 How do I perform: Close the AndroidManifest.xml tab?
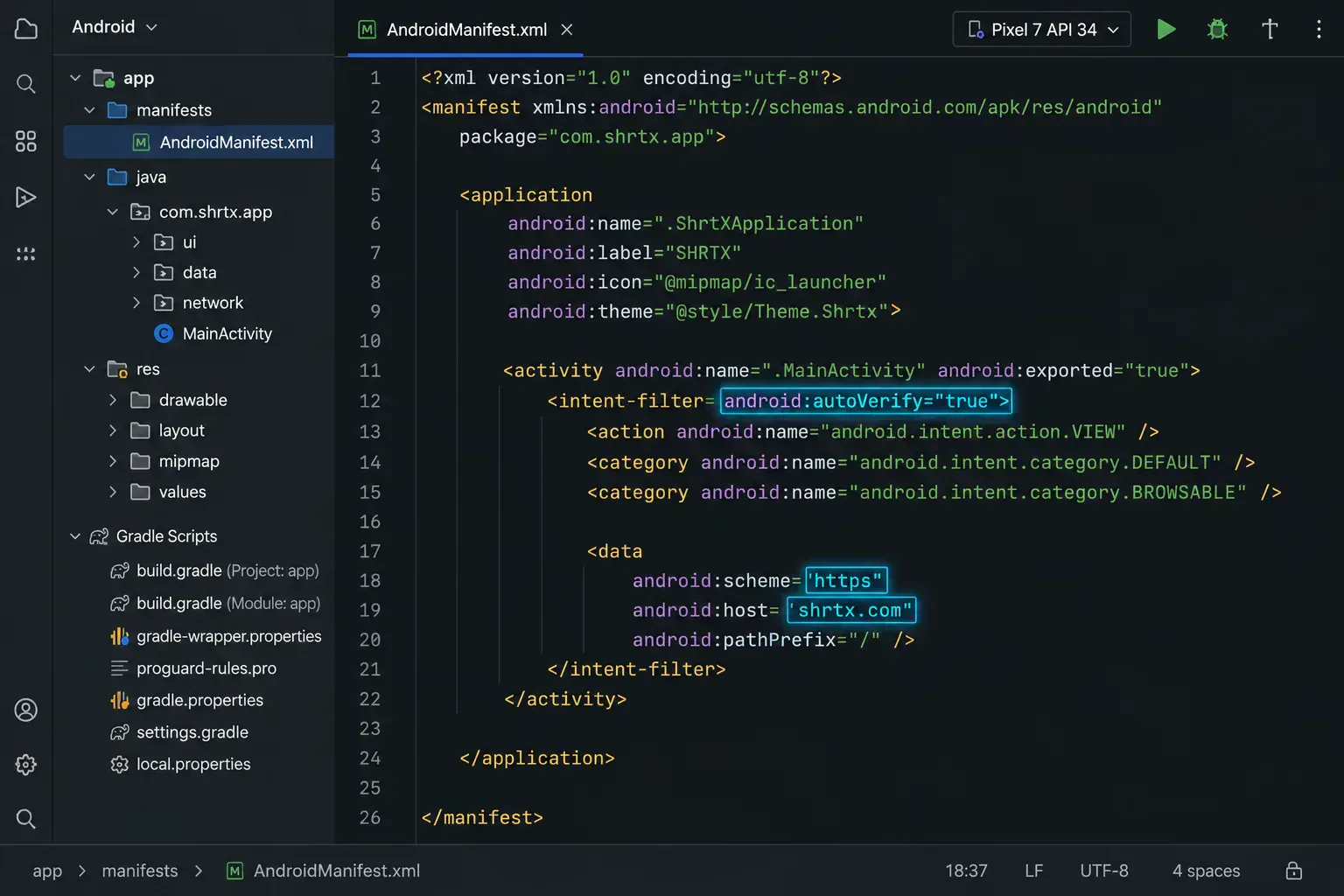point(567,30)
